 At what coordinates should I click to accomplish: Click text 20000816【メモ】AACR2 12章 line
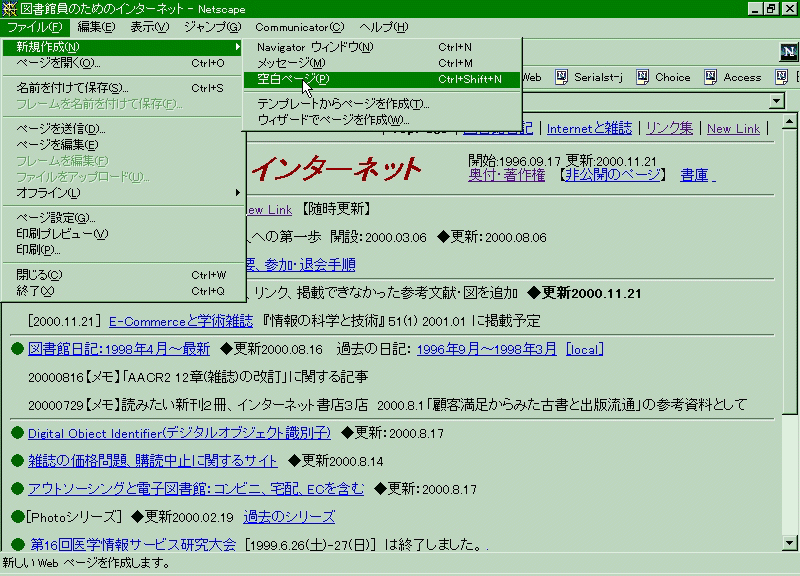198,377
